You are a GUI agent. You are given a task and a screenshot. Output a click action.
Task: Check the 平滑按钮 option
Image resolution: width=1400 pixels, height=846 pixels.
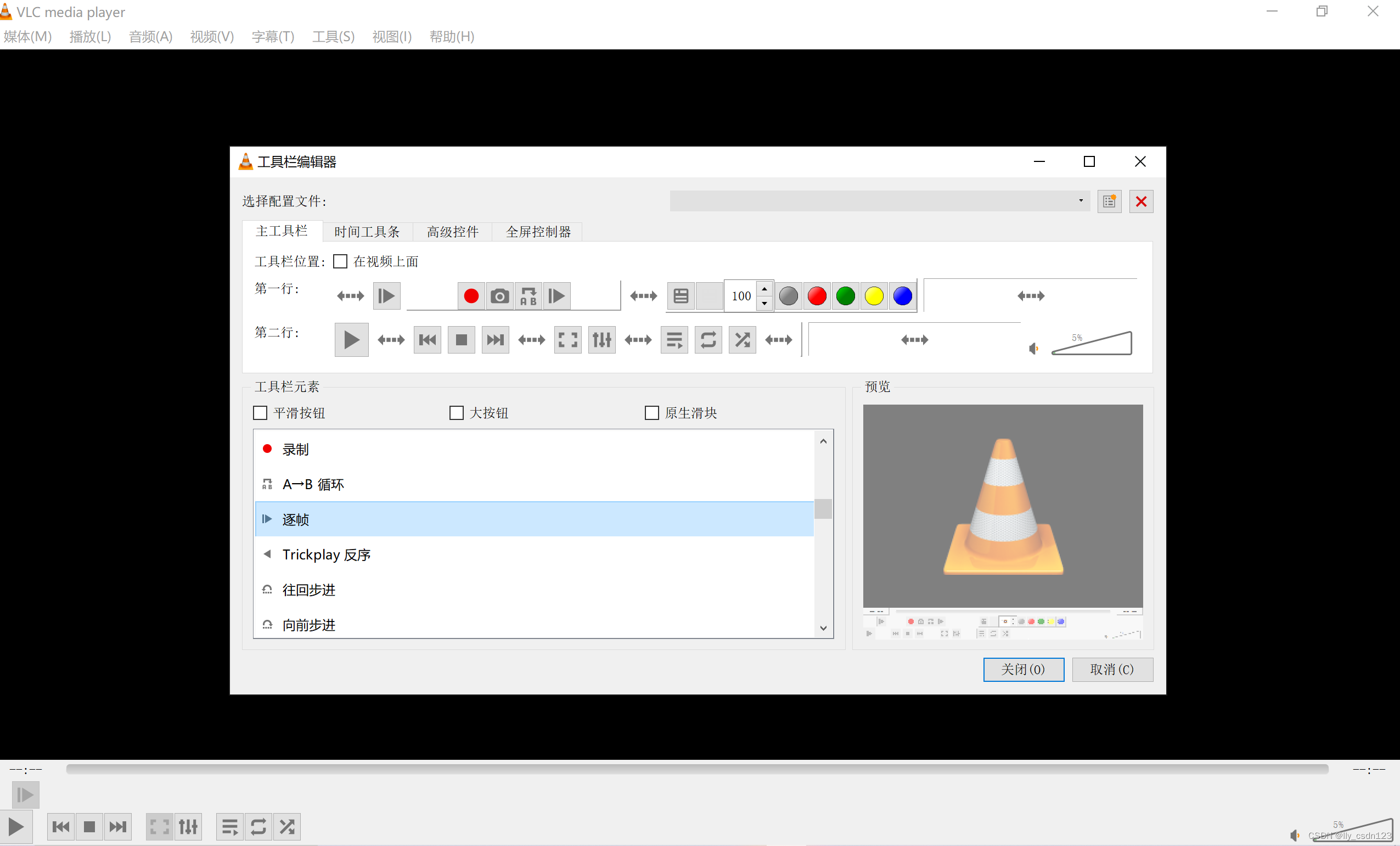tap(260, 413)
